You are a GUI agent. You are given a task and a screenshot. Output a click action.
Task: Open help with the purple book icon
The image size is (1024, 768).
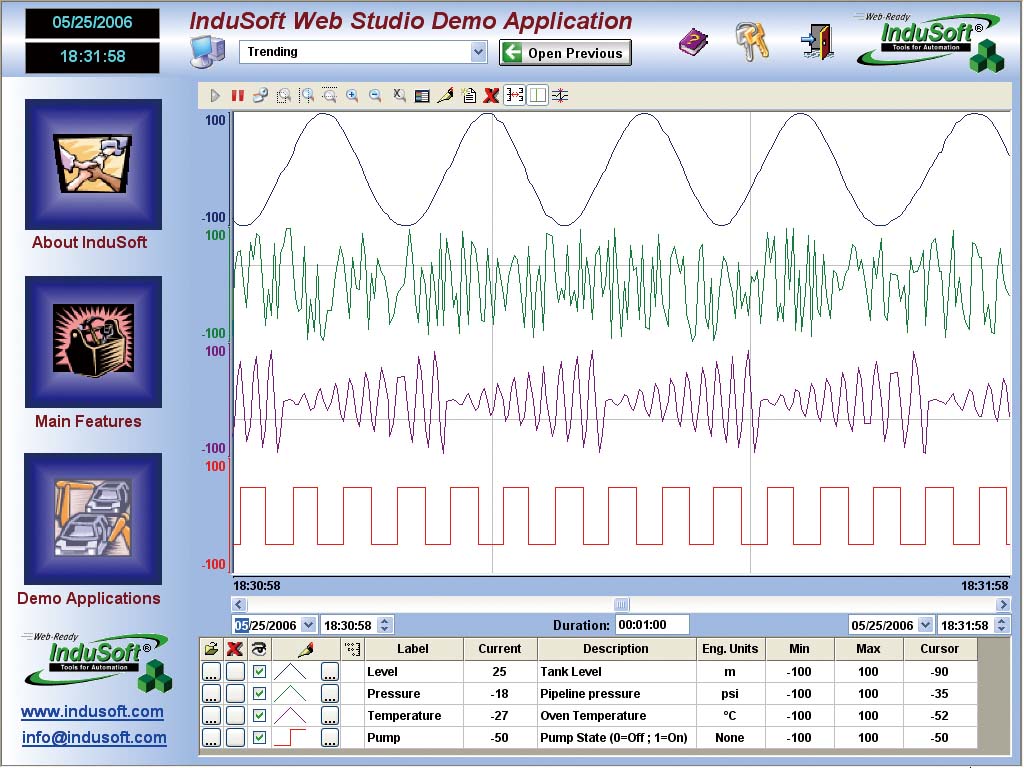coord(694,42)
